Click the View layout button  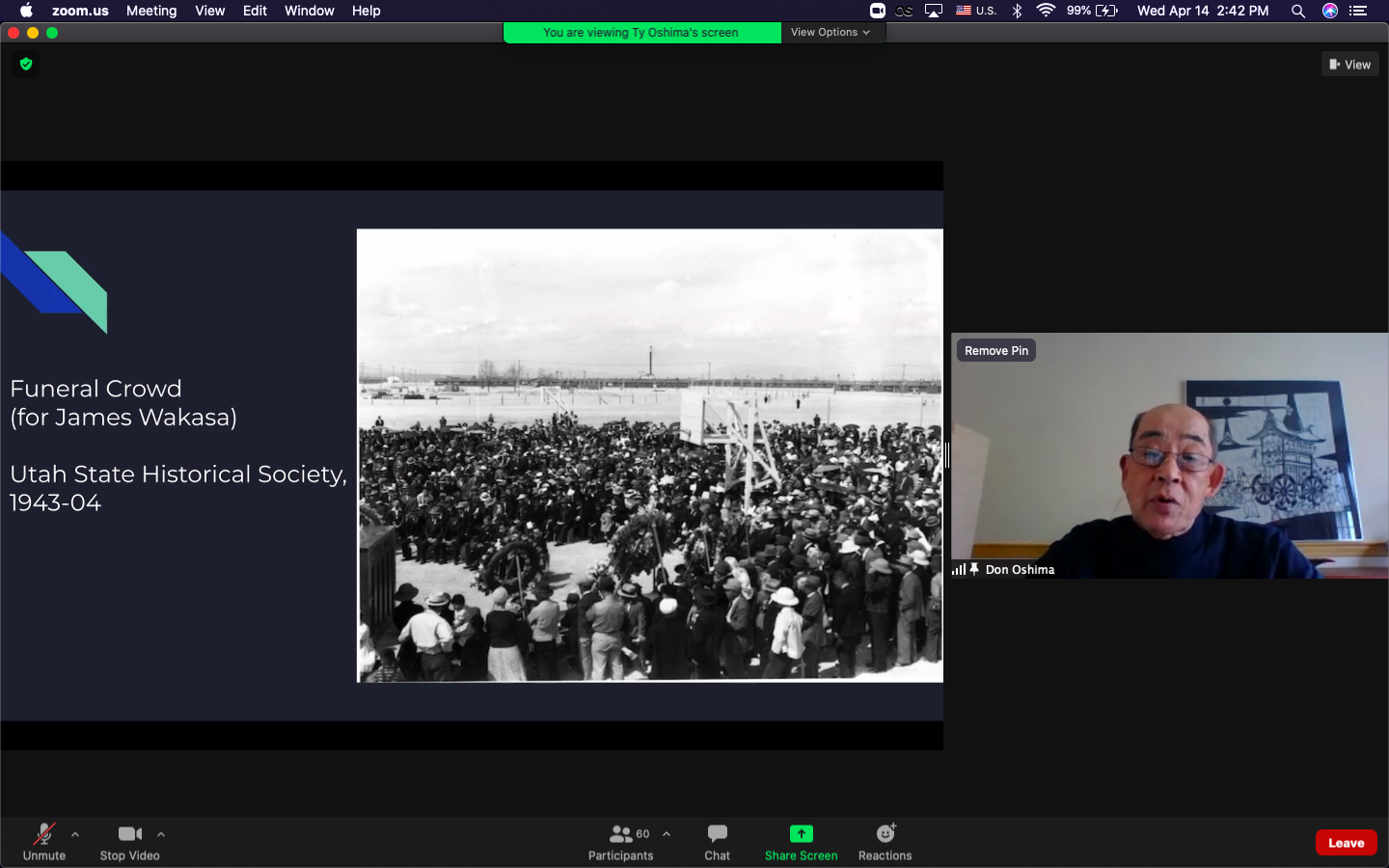1349,65
